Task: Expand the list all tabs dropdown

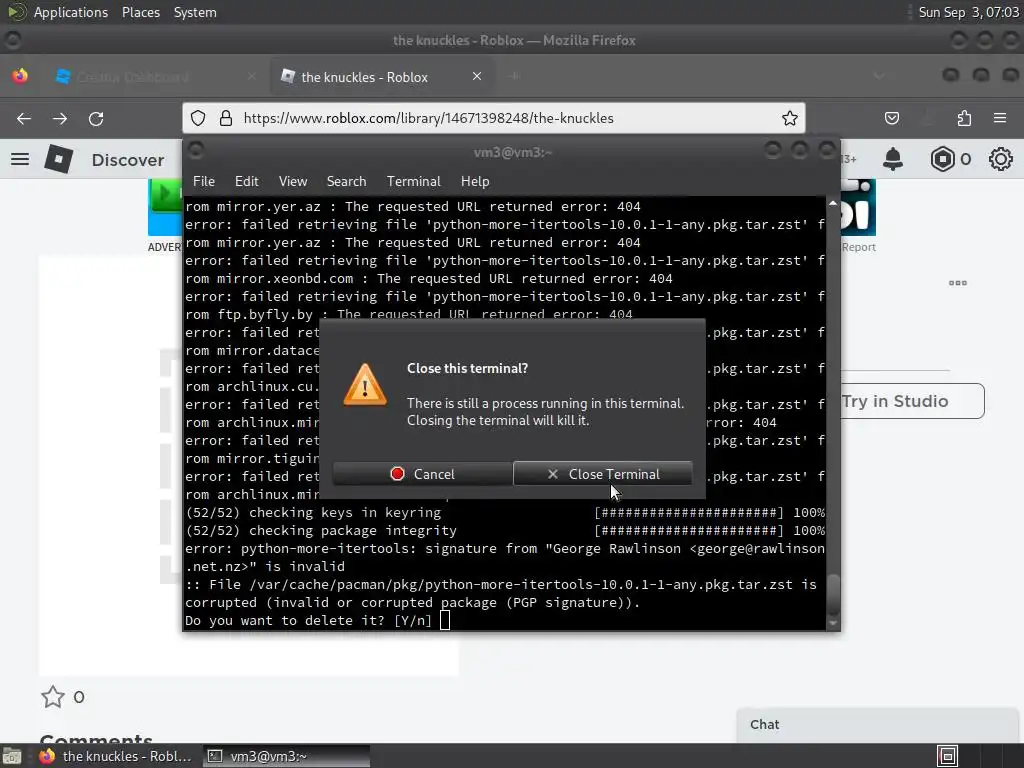Action: (879, 76)
